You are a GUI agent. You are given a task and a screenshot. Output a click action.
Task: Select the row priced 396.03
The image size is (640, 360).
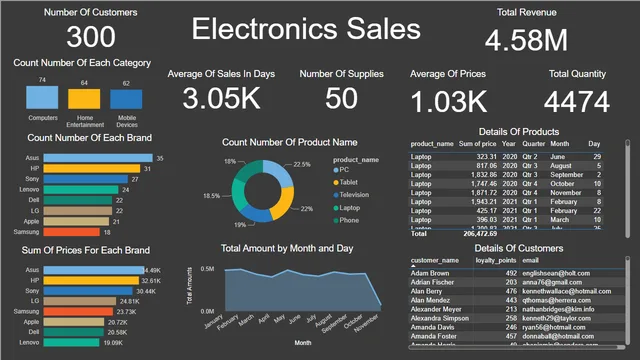(x=506, y=220)
